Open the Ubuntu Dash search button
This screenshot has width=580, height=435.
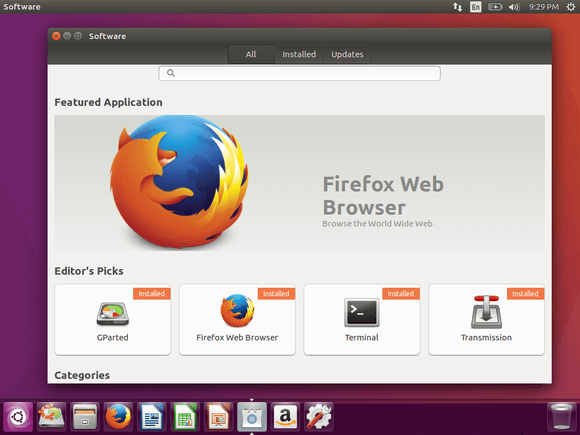[18, 417]
